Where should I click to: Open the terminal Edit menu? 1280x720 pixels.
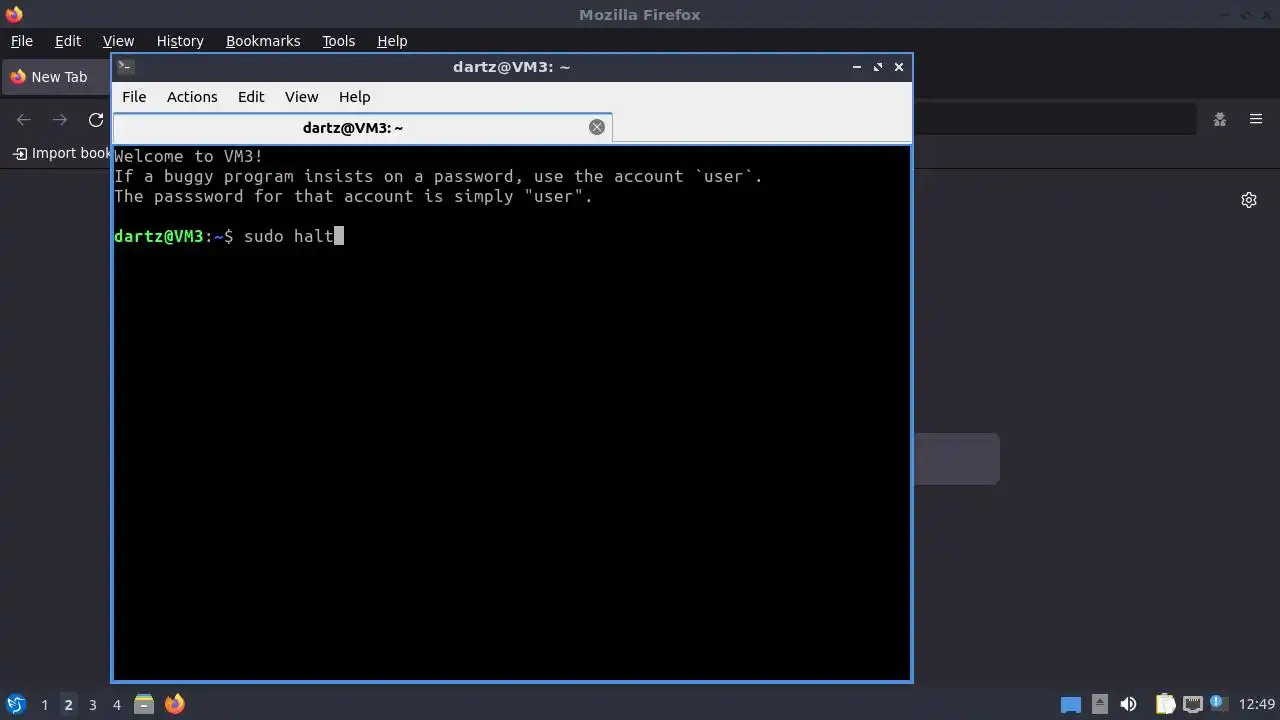251,97
